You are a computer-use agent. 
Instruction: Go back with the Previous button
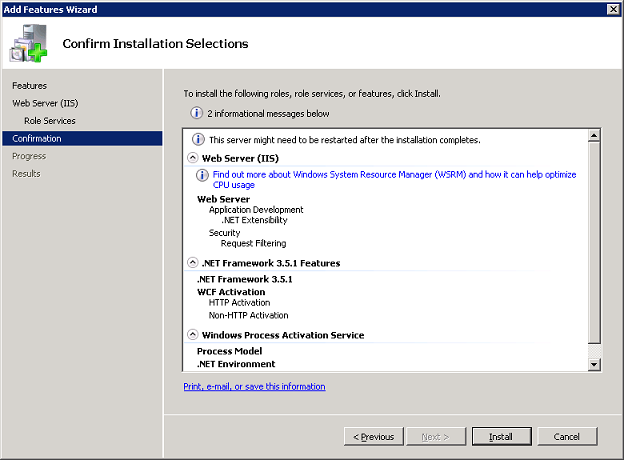click(374, 437)
